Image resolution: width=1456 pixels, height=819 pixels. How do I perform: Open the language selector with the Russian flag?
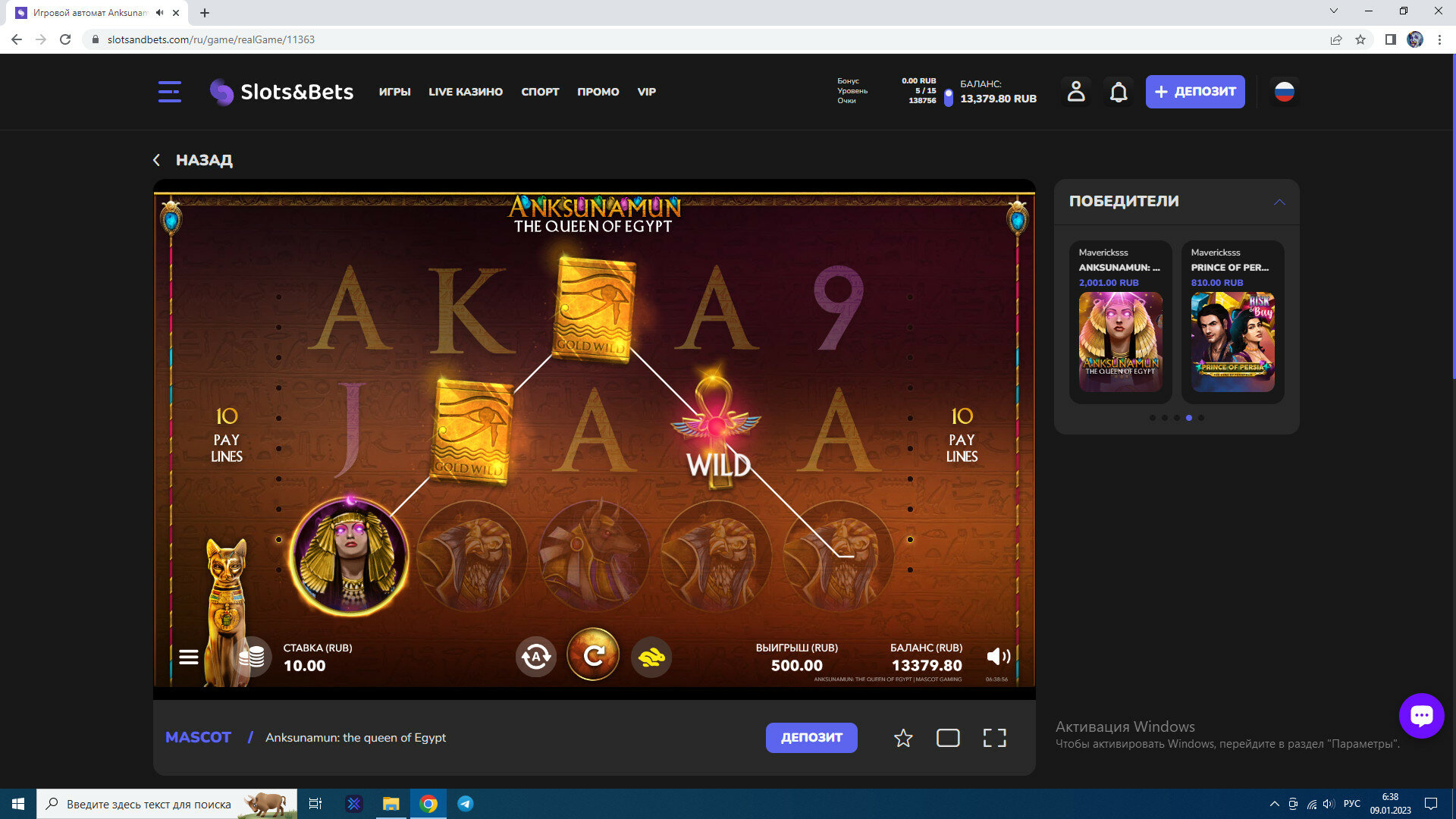pyautogui.click(x=1284, y=92)
